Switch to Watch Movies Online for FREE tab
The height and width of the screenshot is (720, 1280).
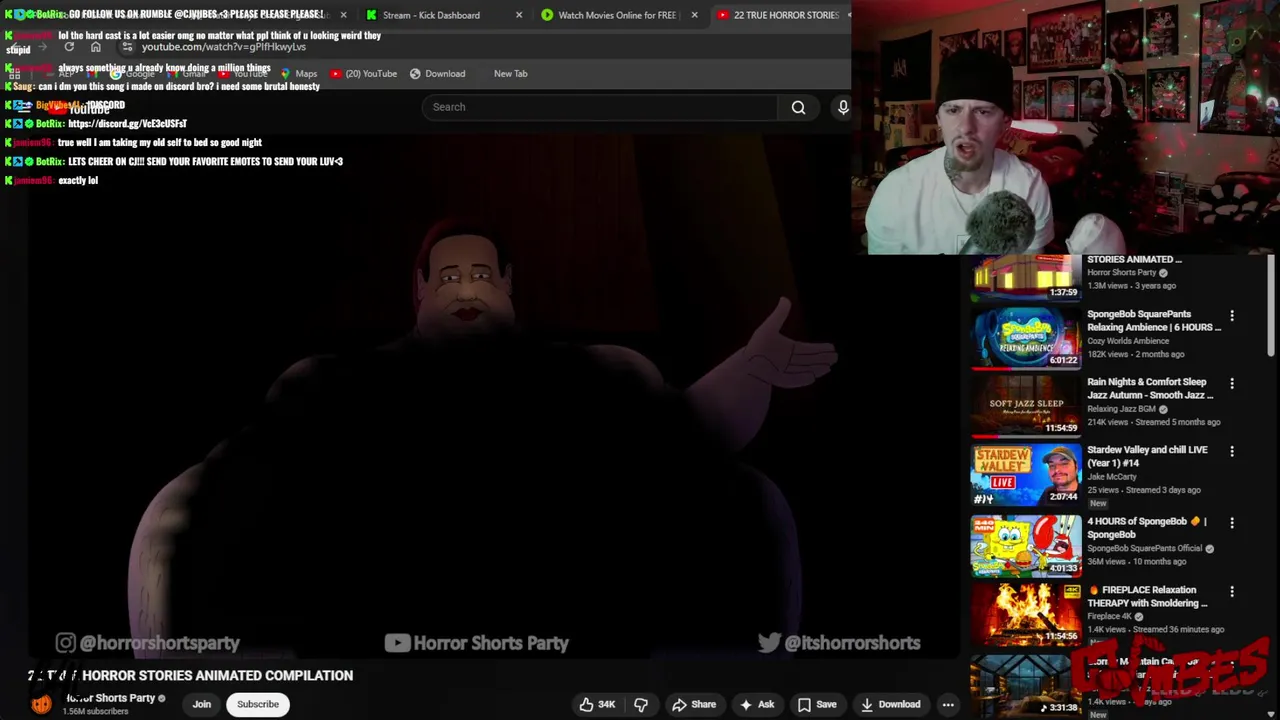[x=617, y=15]
